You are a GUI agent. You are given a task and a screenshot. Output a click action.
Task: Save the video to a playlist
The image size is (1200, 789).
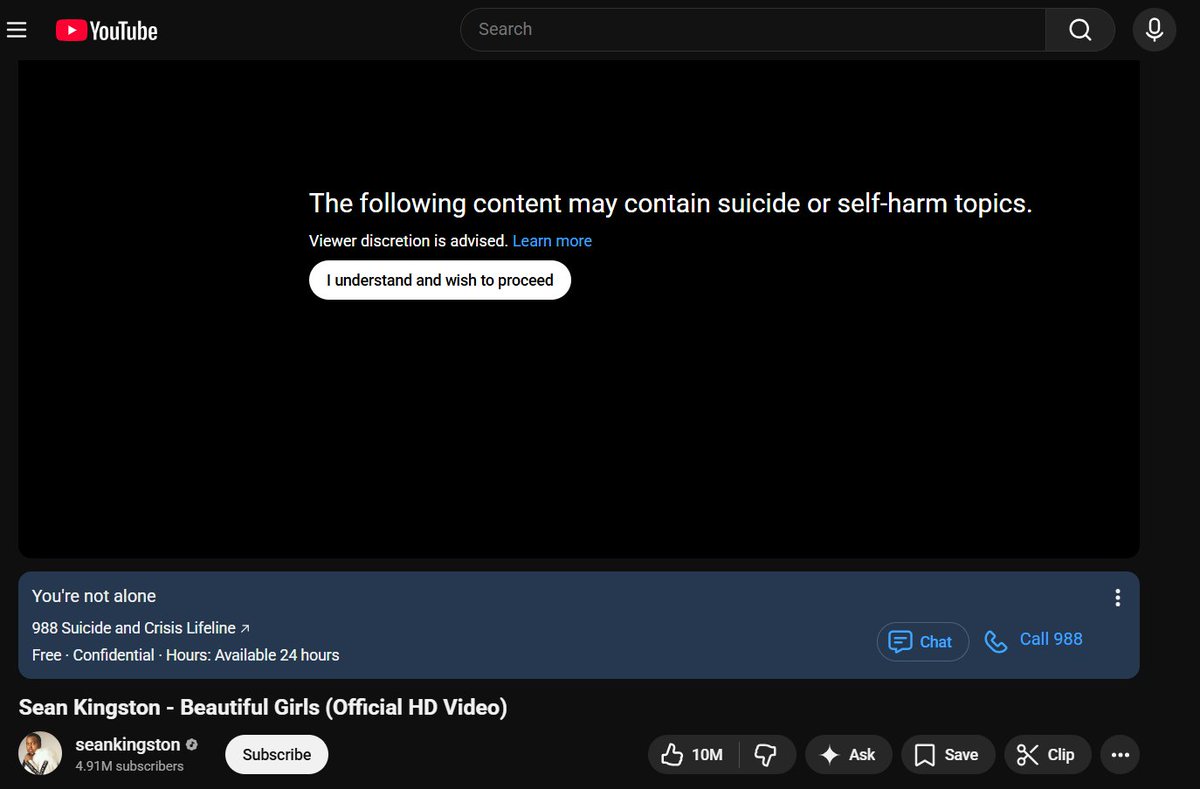coord(947,755)
